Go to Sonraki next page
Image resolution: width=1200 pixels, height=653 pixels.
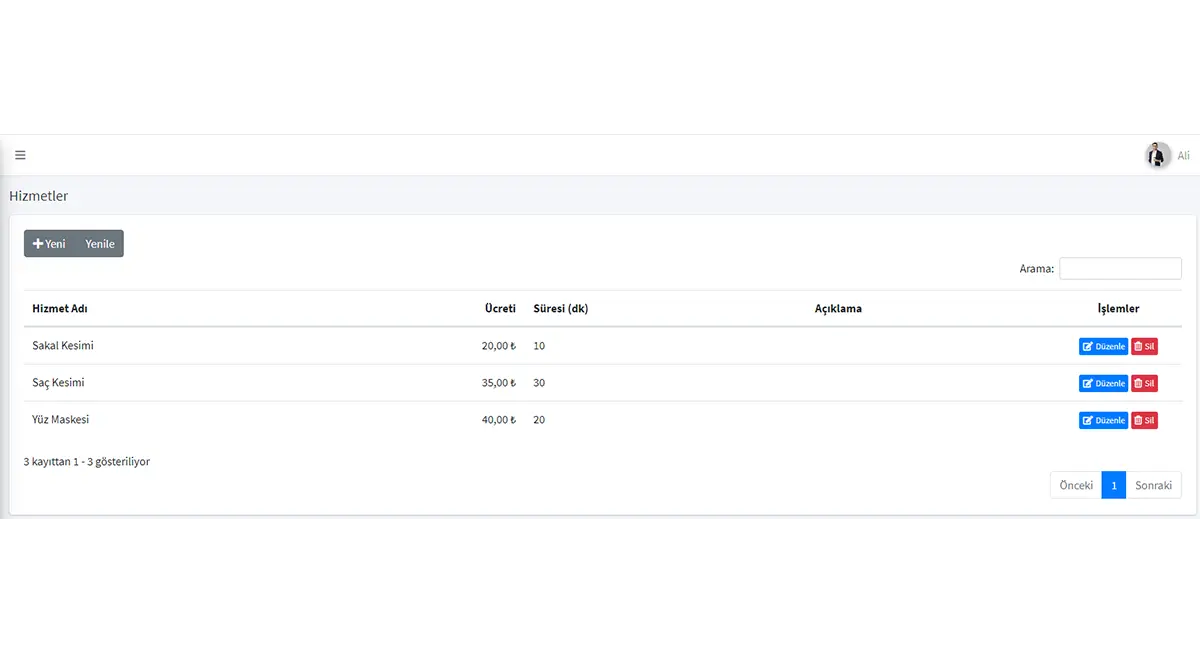1154,485
